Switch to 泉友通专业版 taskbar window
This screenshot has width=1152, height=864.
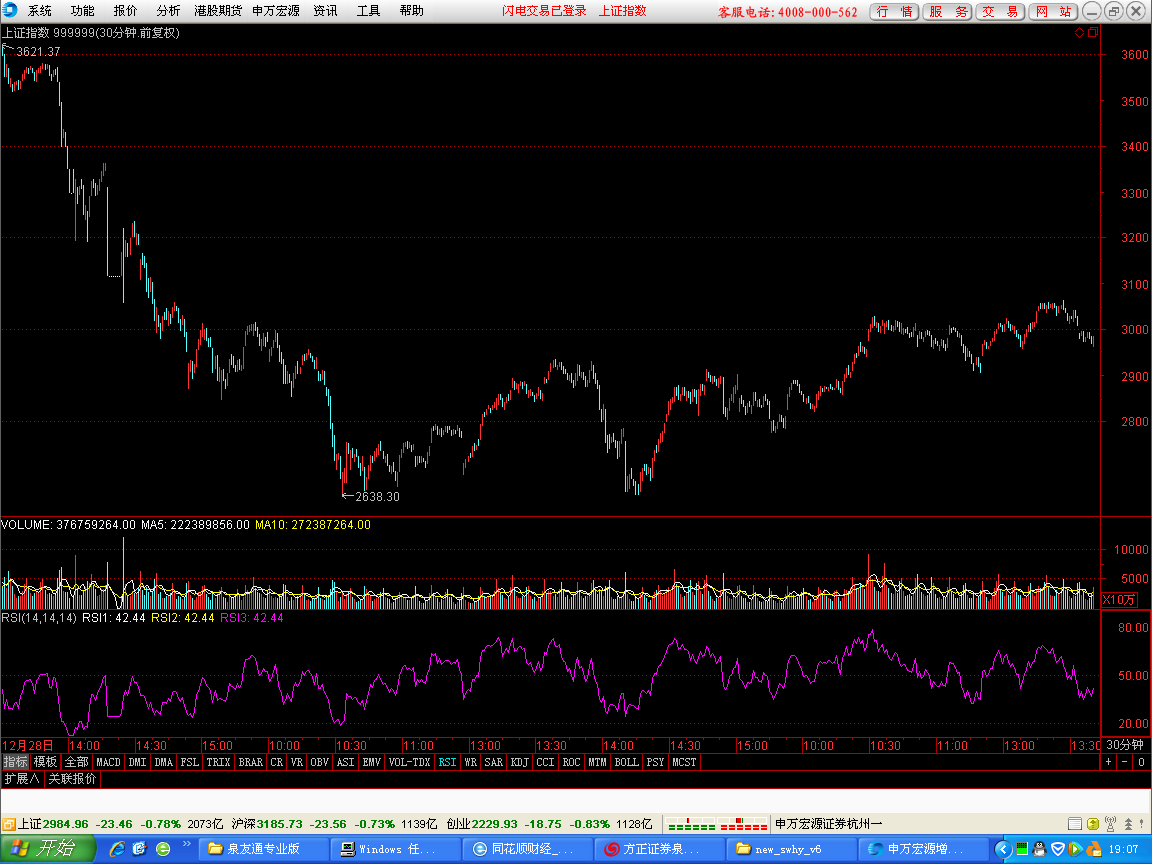point(264,849)
